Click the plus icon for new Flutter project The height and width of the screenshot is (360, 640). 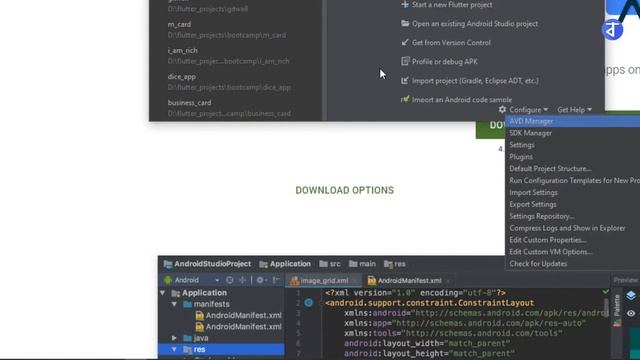tap(405, 4)
